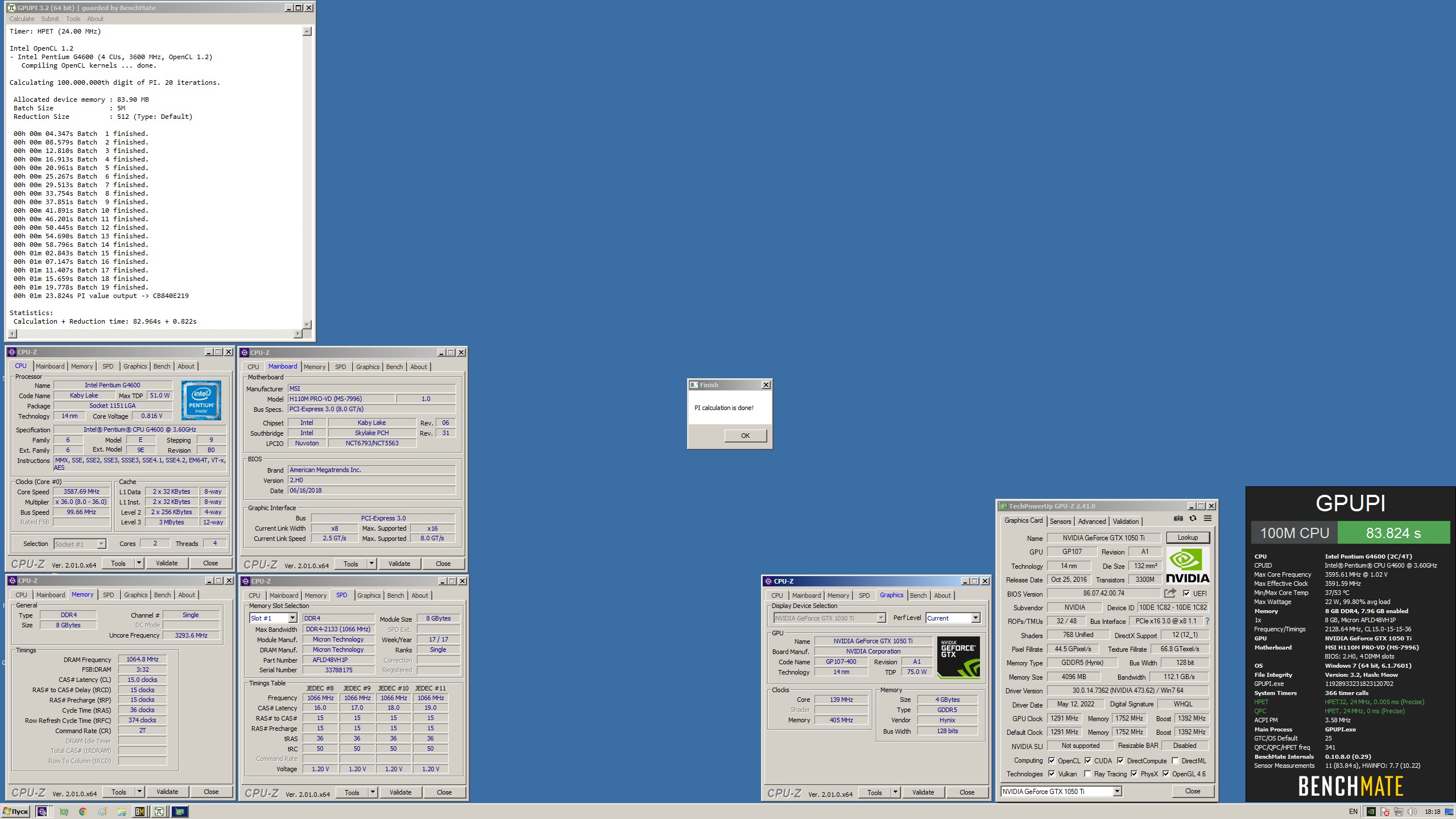Click the Show desktop icon by clock

[x=1449, y=812]
